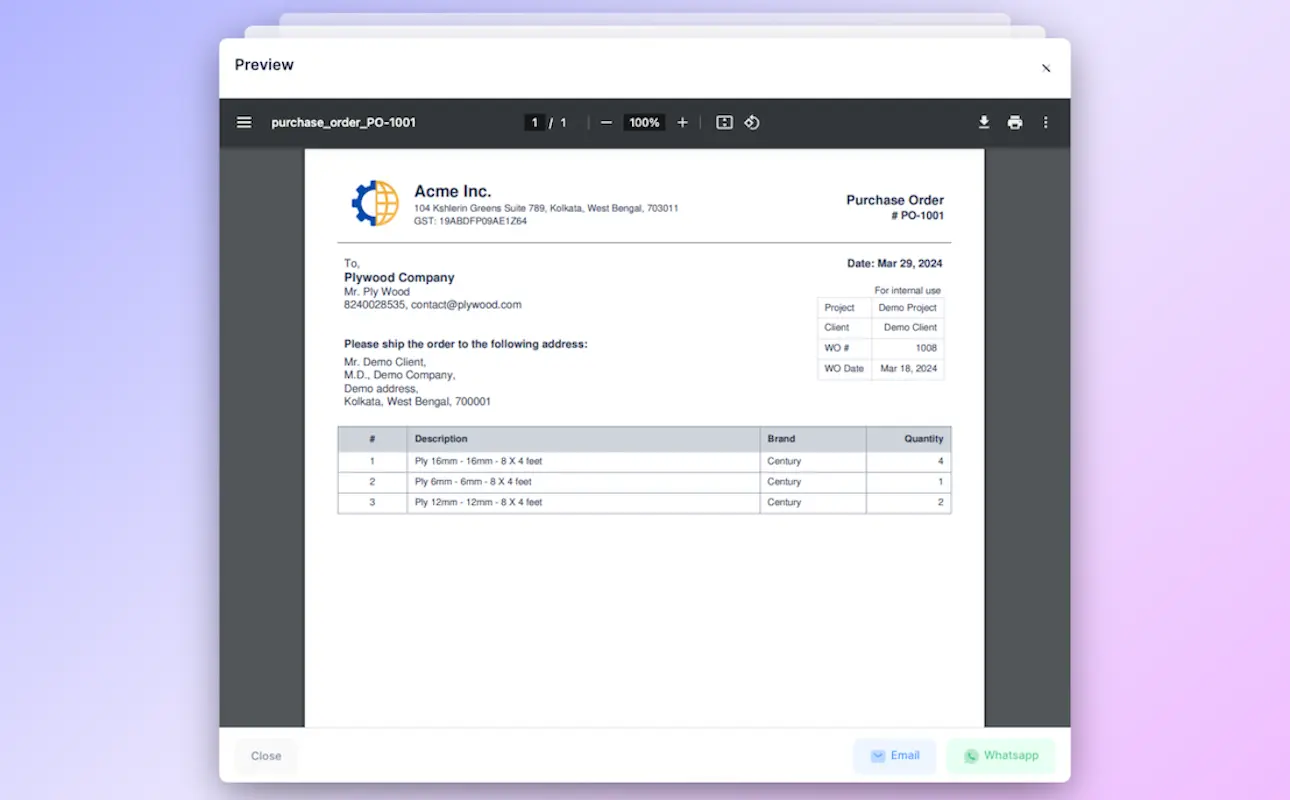Send purchase order via Email
1290x800 pixels.
point(895,756)
